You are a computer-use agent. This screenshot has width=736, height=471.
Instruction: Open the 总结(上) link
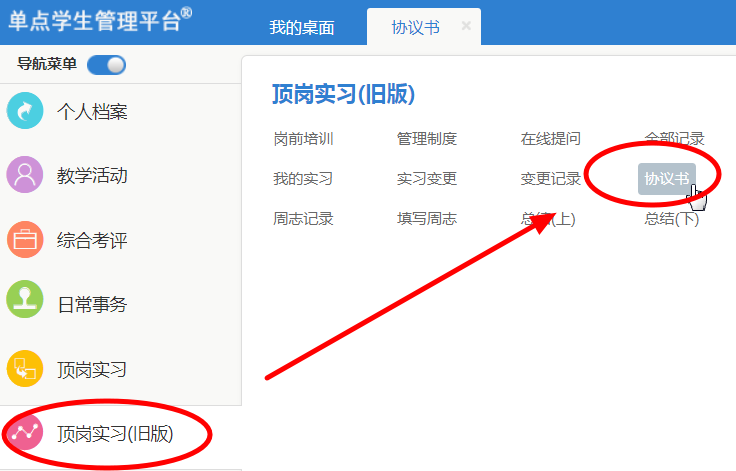click(x=548, y=219)
